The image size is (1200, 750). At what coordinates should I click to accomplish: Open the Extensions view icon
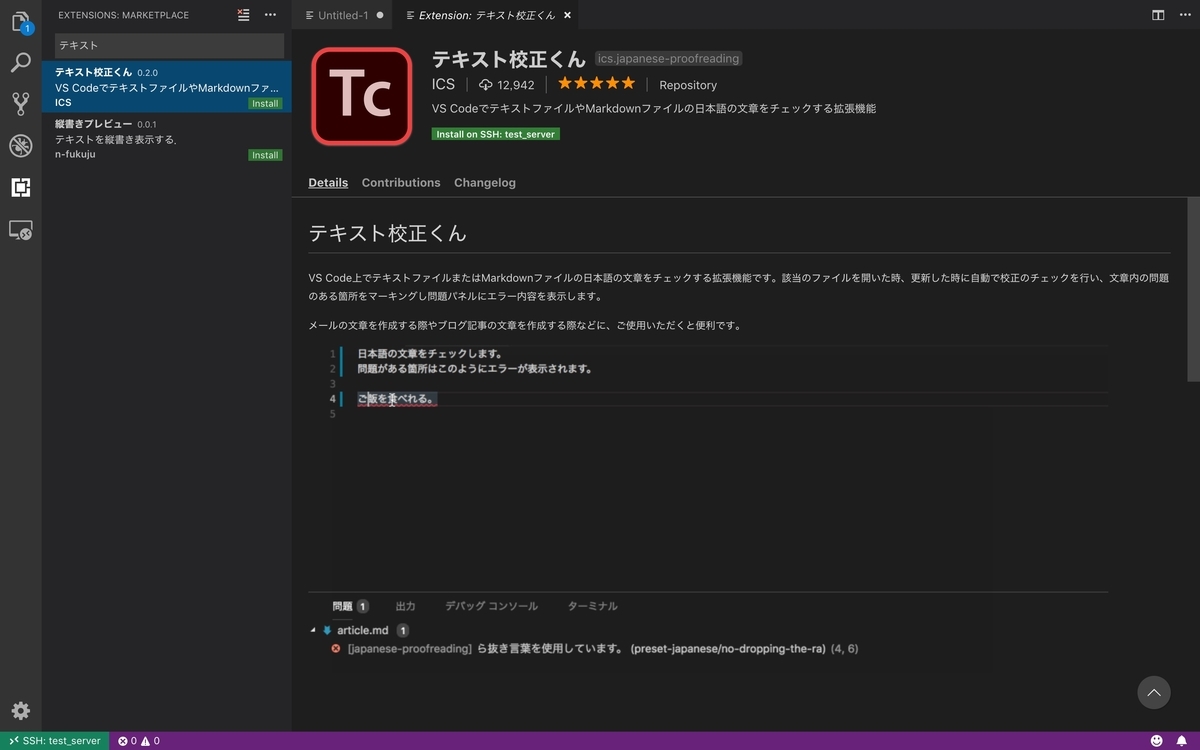click(x=20, y=187)
